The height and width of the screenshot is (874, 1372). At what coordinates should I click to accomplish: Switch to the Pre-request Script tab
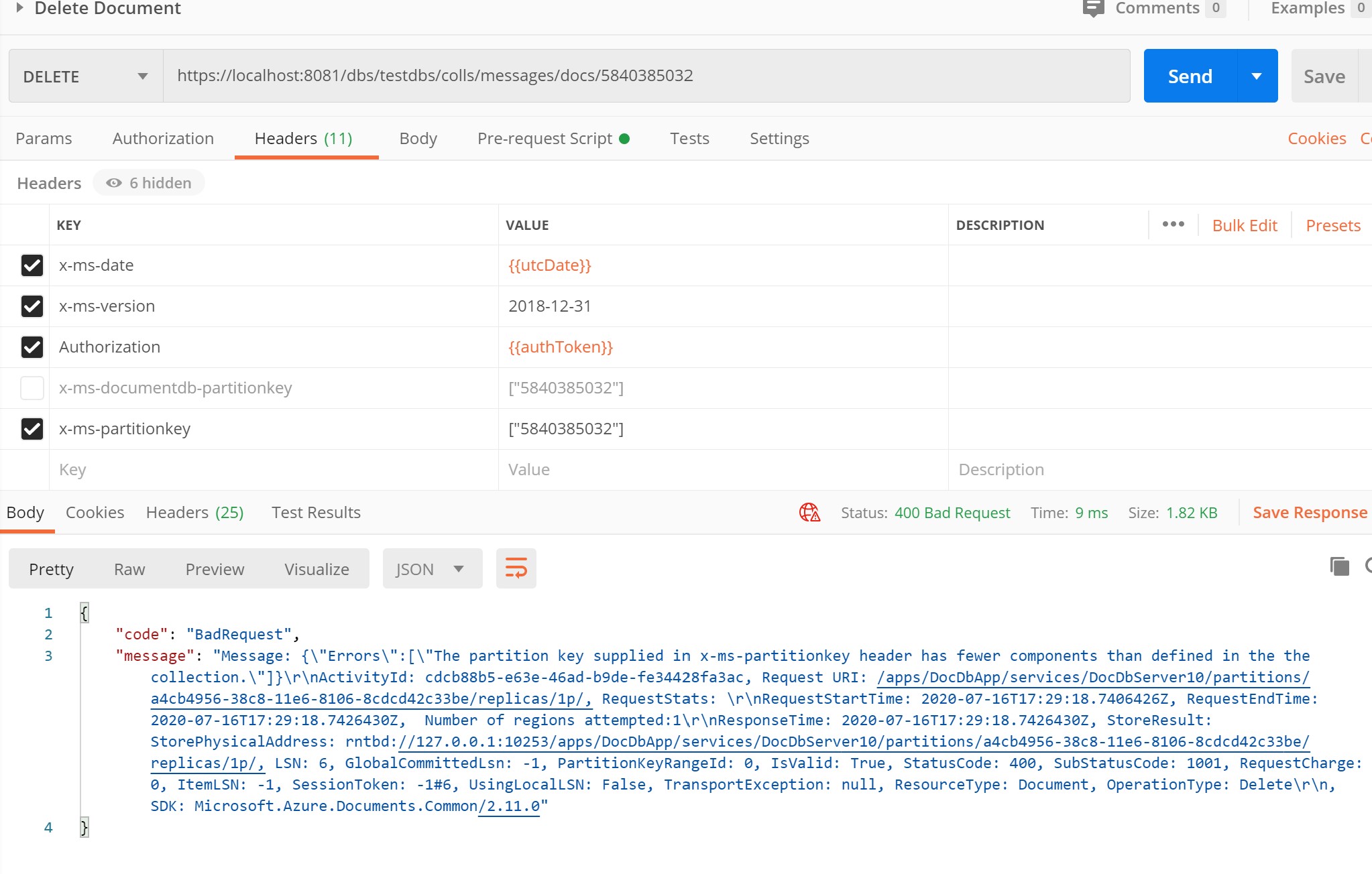545,139
